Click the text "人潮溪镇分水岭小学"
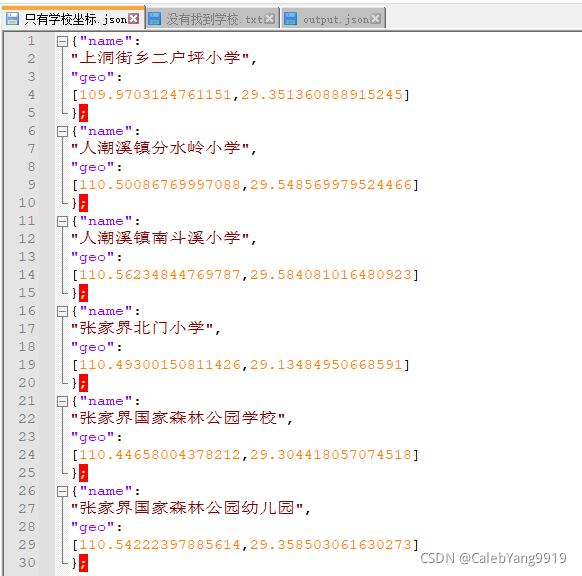The width and height of the screenshot is (582, 576). [160, 148]
